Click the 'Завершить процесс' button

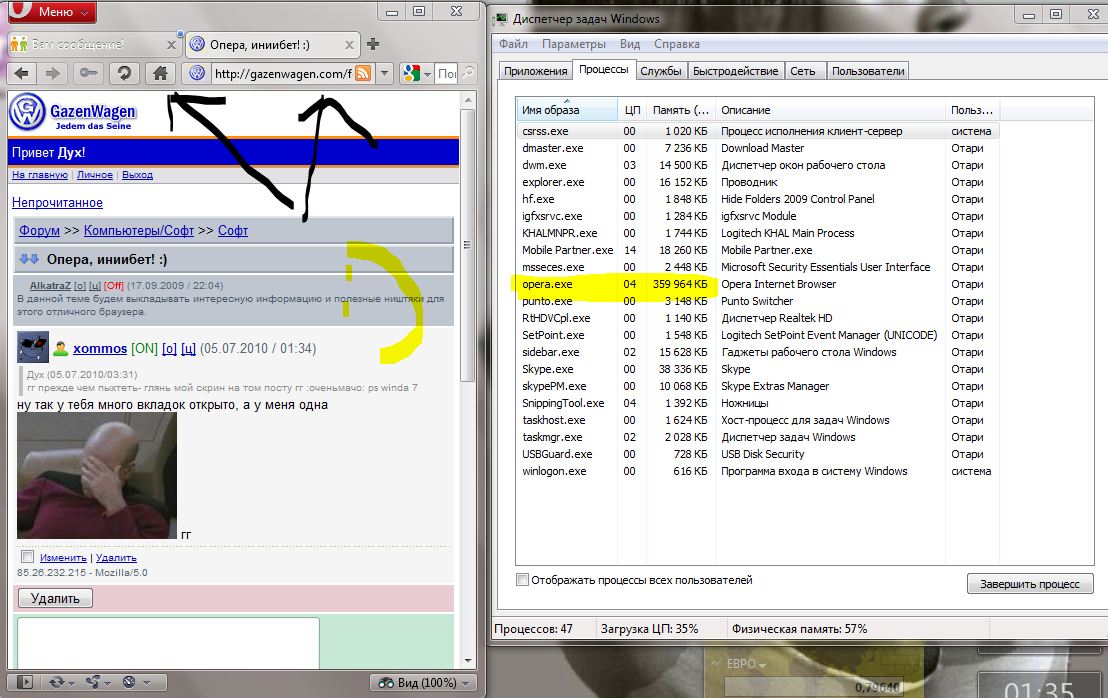[x=1030, y=584]
